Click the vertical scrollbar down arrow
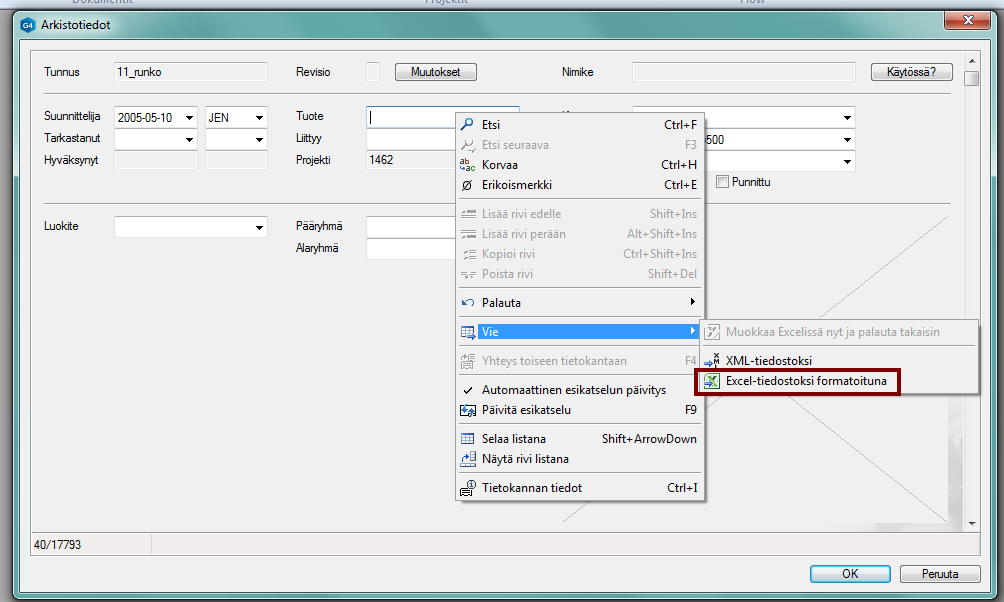 [971, 523]
